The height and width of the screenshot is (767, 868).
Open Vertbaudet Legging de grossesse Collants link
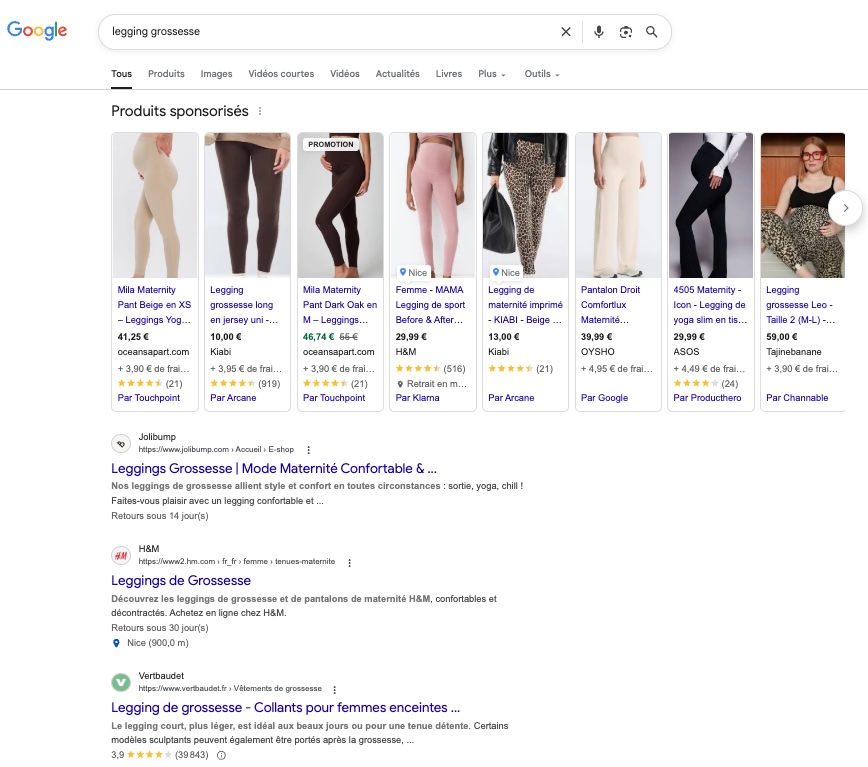[x=286, y=708]
